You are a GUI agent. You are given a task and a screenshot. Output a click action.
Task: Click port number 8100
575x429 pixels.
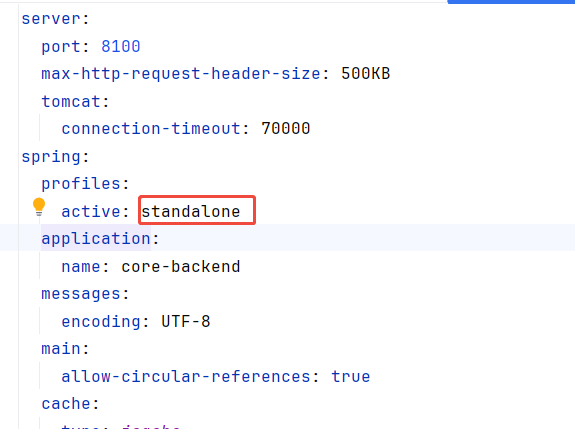121,47
